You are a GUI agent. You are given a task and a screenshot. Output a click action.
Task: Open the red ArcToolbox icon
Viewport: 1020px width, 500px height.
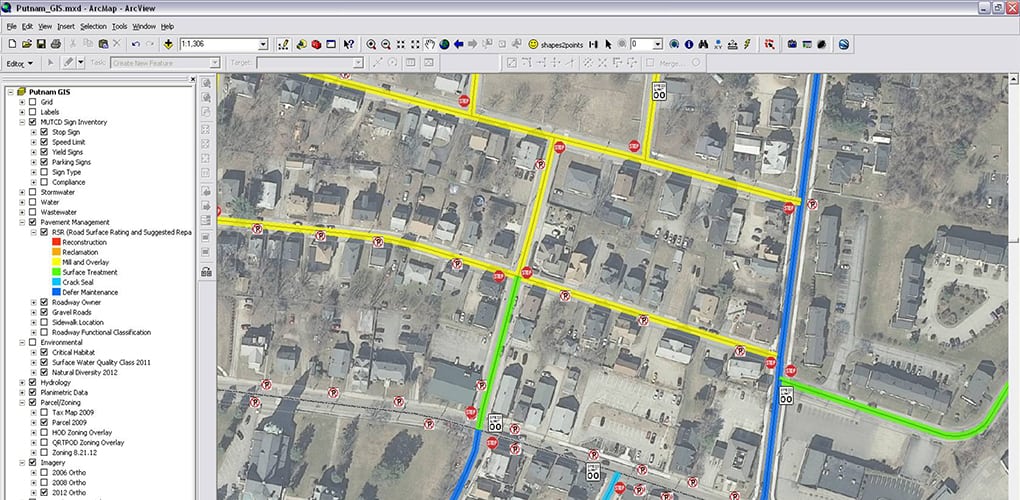tap(316, 44)
